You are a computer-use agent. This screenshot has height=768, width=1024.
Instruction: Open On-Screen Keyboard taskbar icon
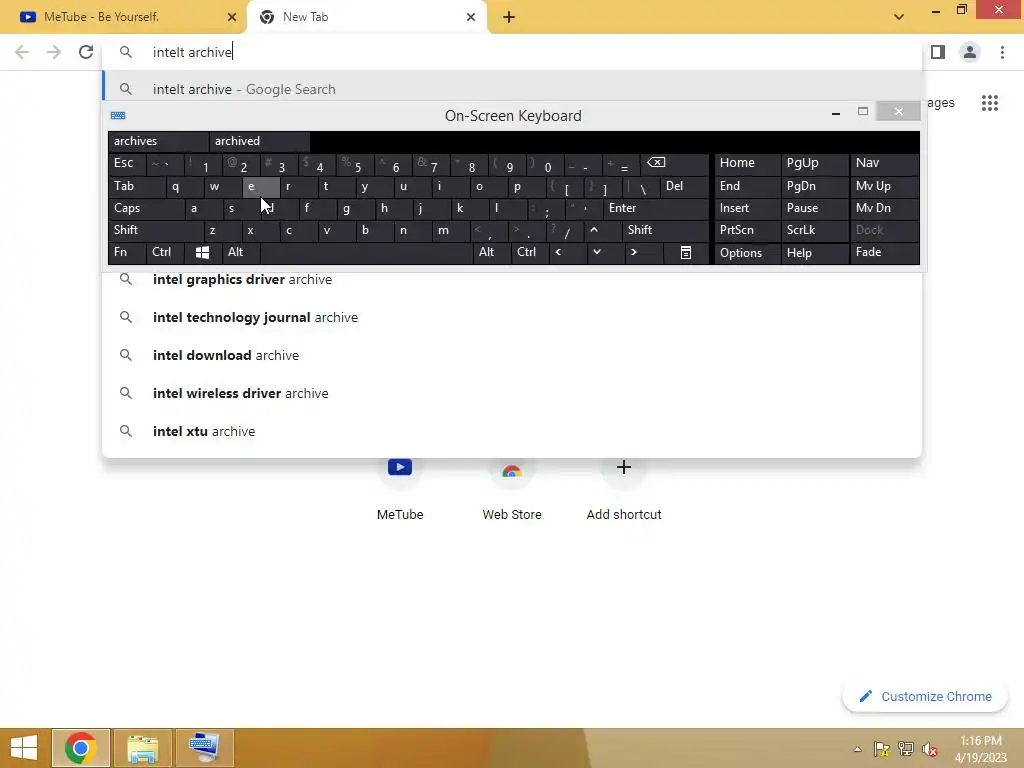pos(204,748)
